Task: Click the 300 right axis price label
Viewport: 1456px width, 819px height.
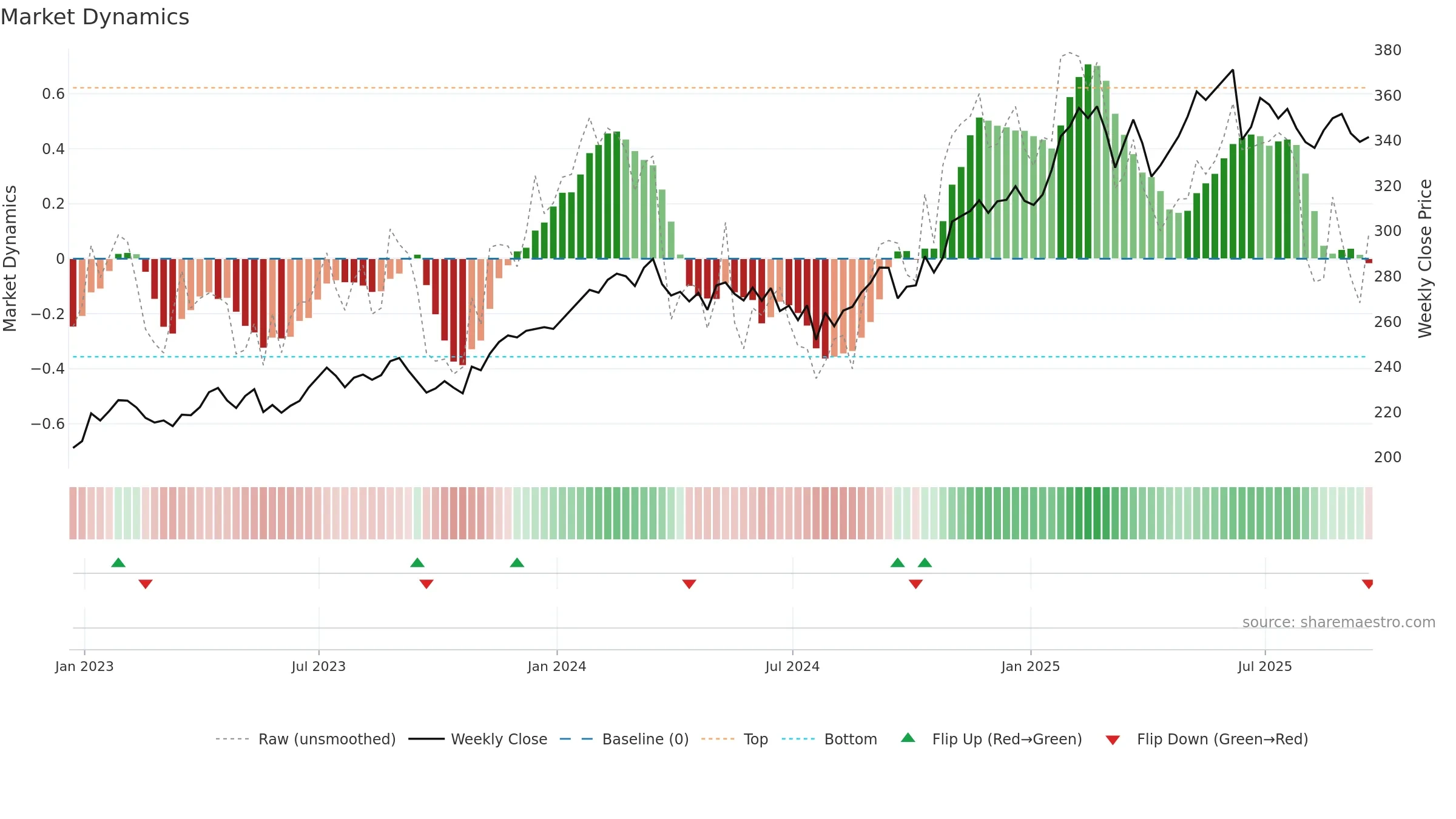Action: (1388, 231)
